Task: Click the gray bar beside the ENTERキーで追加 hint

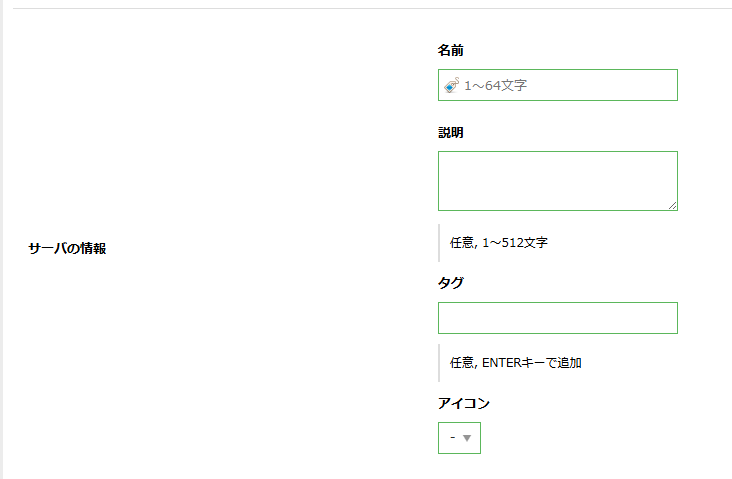Action: tap(439, 362)
